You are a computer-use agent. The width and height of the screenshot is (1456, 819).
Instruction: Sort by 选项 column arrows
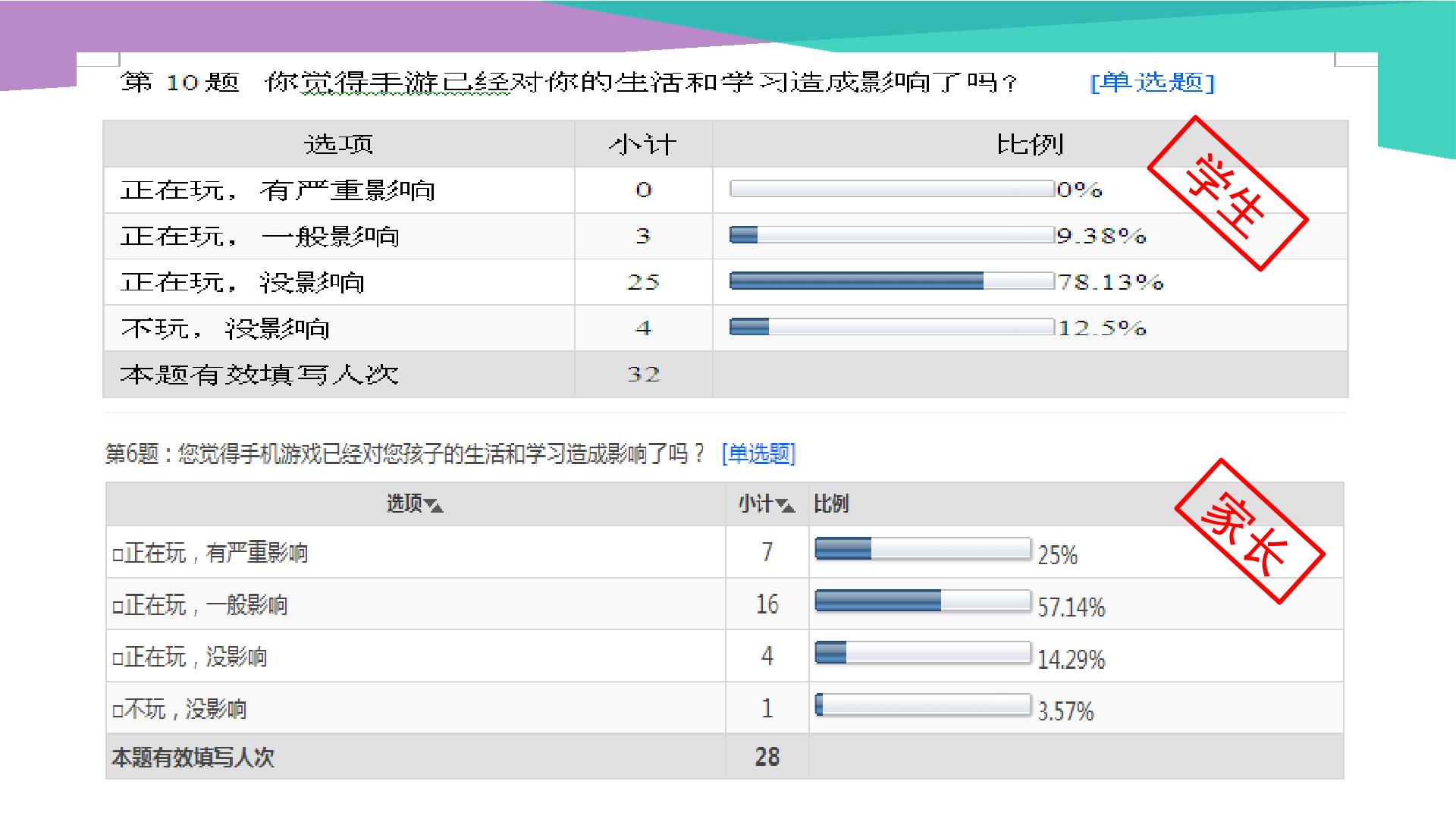(x=434, y=506)
